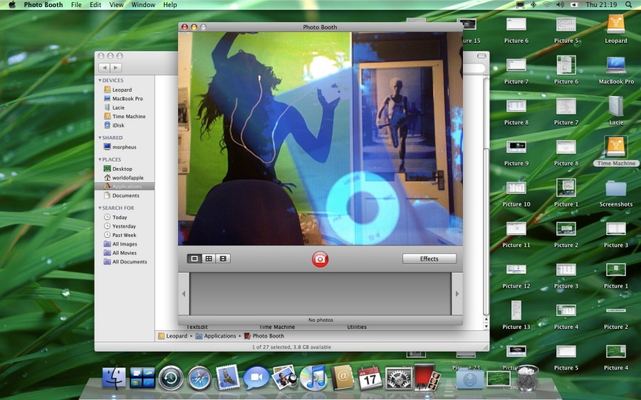Take a photo with the red camera button
The height and width of the screenshot is (400, 641).
(x=320, y=259)
